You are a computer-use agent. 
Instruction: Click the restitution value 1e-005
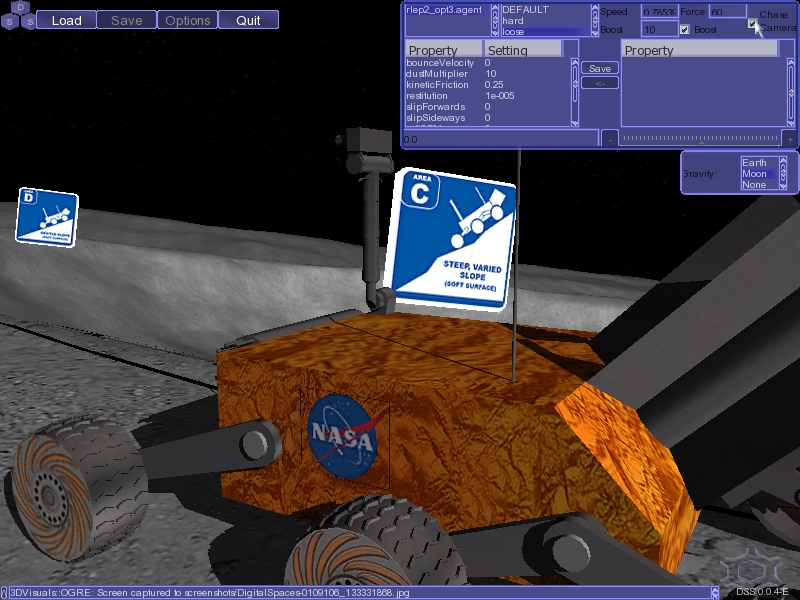(499, 96)
